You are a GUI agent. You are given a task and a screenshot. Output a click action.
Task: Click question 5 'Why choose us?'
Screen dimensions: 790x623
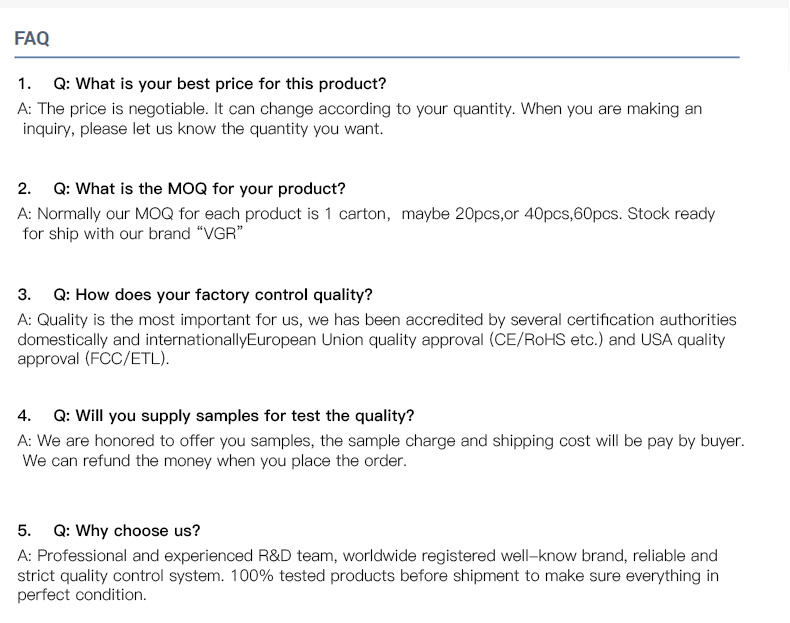[x=127, y=530]
